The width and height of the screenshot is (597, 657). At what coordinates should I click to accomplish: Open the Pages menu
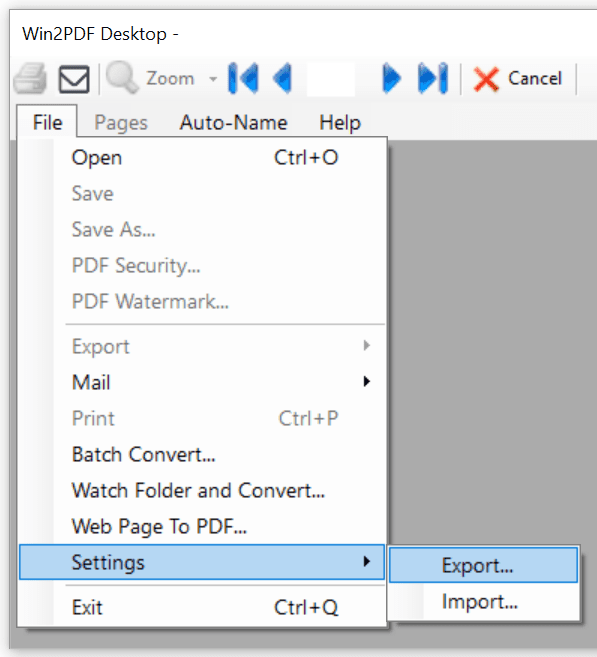[x=121, y=123]
